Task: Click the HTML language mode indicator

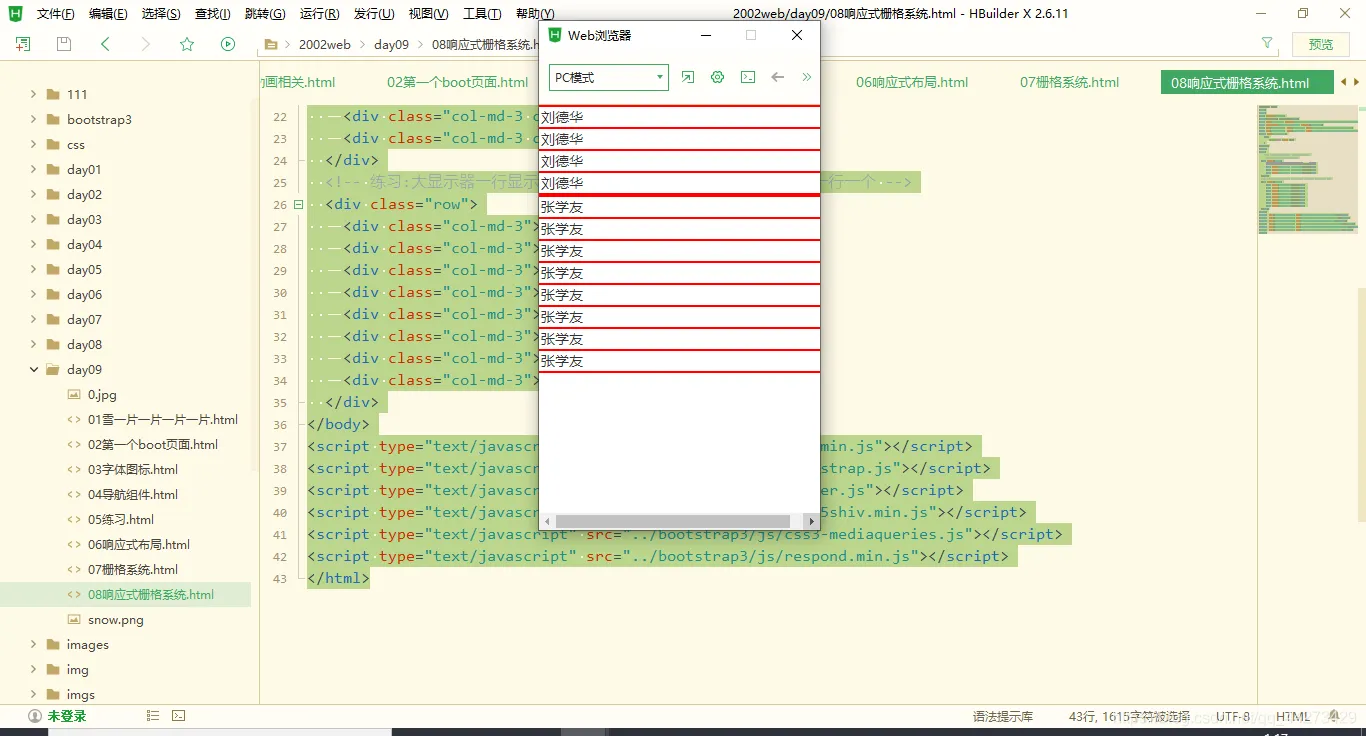Action: pyautogui.click(x=1293, y=716)
